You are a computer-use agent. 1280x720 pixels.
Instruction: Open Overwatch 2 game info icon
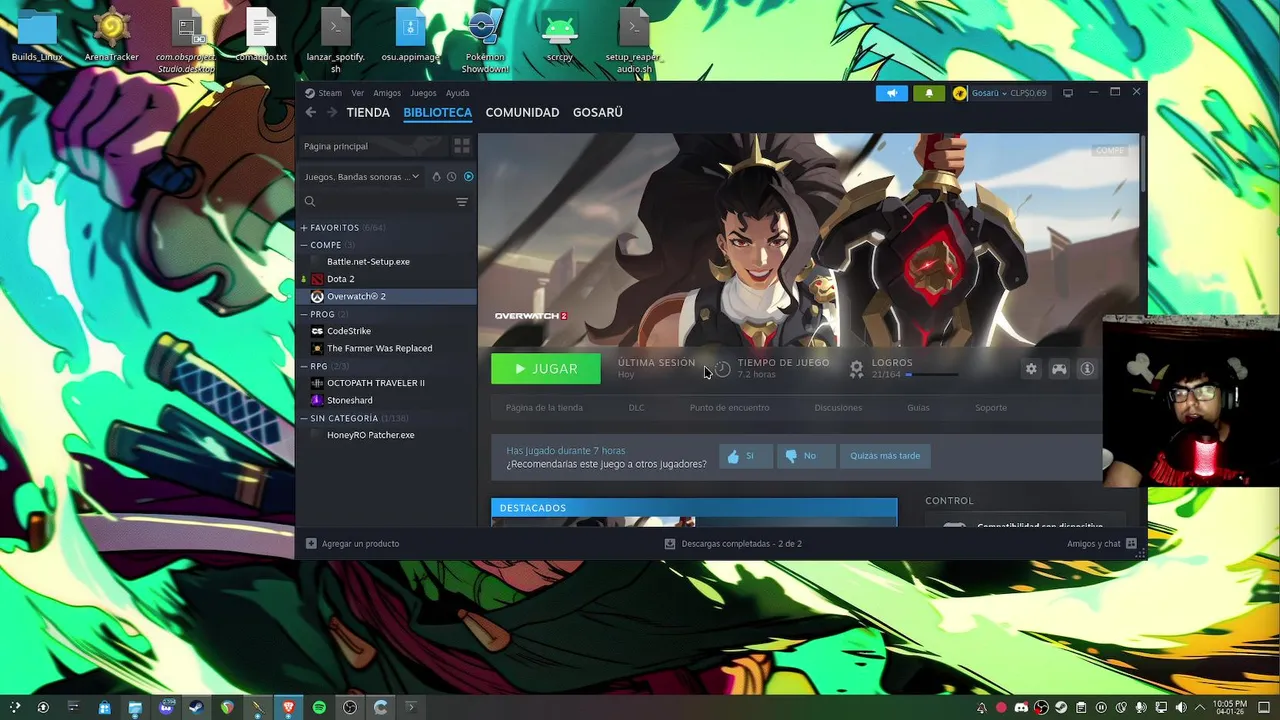tap(1087, 369)
